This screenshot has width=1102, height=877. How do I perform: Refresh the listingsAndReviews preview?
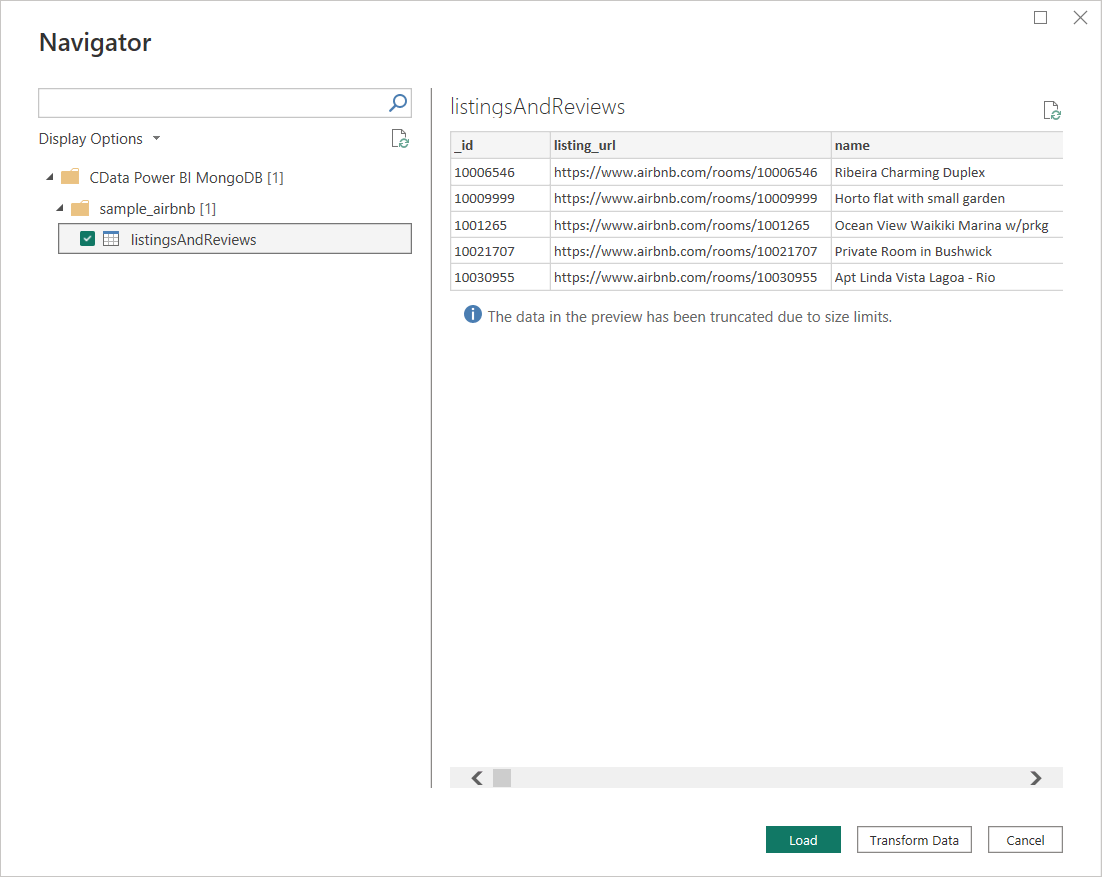pyautogui.click(x=1051, y=110)
